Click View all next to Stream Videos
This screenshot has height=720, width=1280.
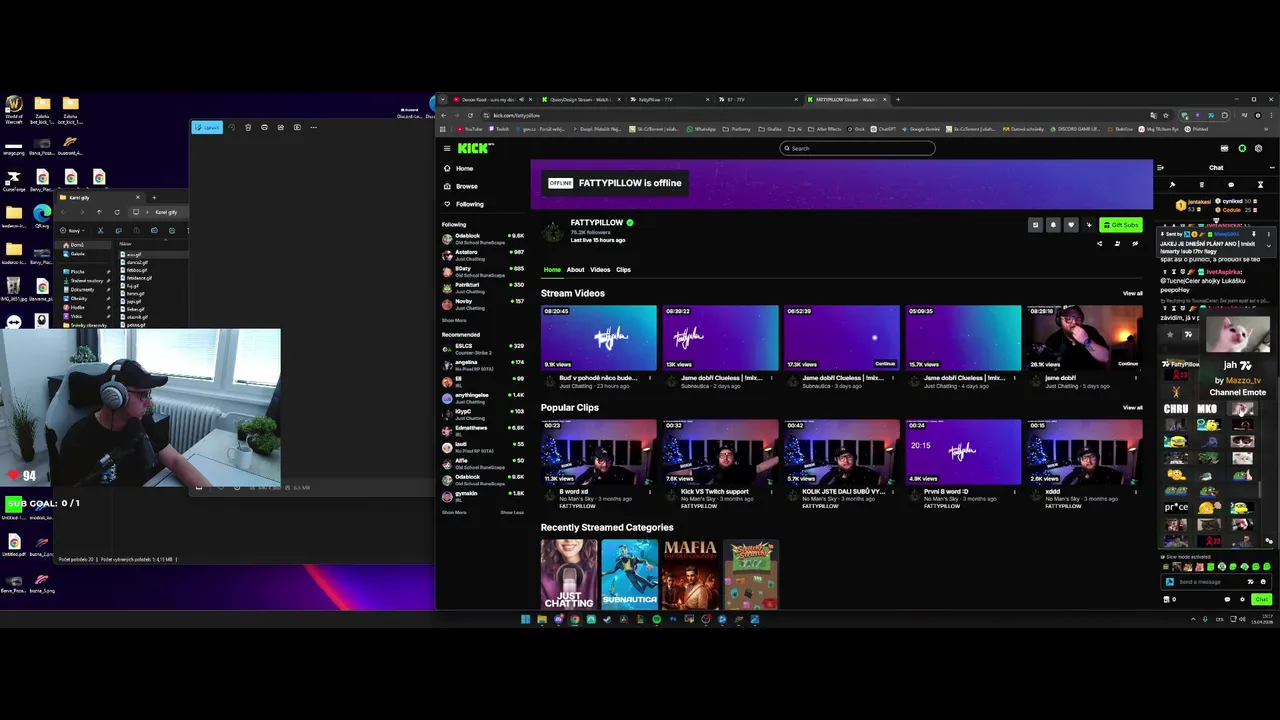pos(1132,293)
